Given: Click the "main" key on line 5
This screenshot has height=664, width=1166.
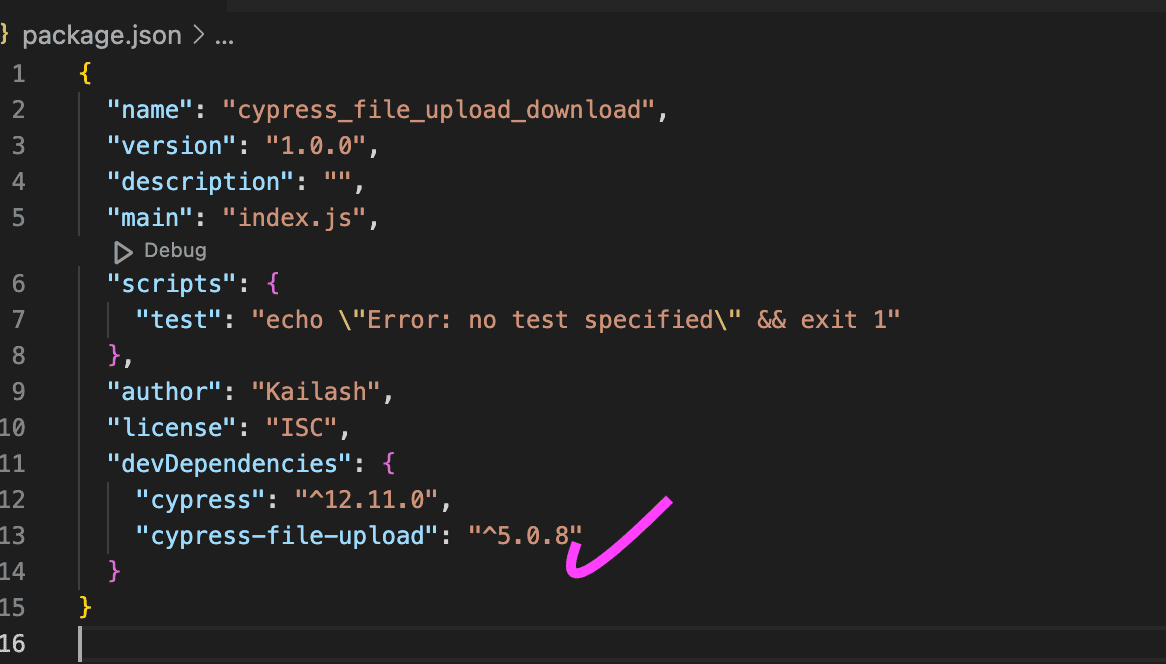Looking at the screenshot, I should [151, 218].
